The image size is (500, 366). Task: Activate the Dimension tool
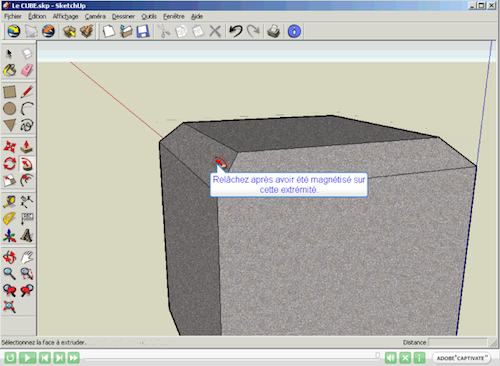coord(27,202)
